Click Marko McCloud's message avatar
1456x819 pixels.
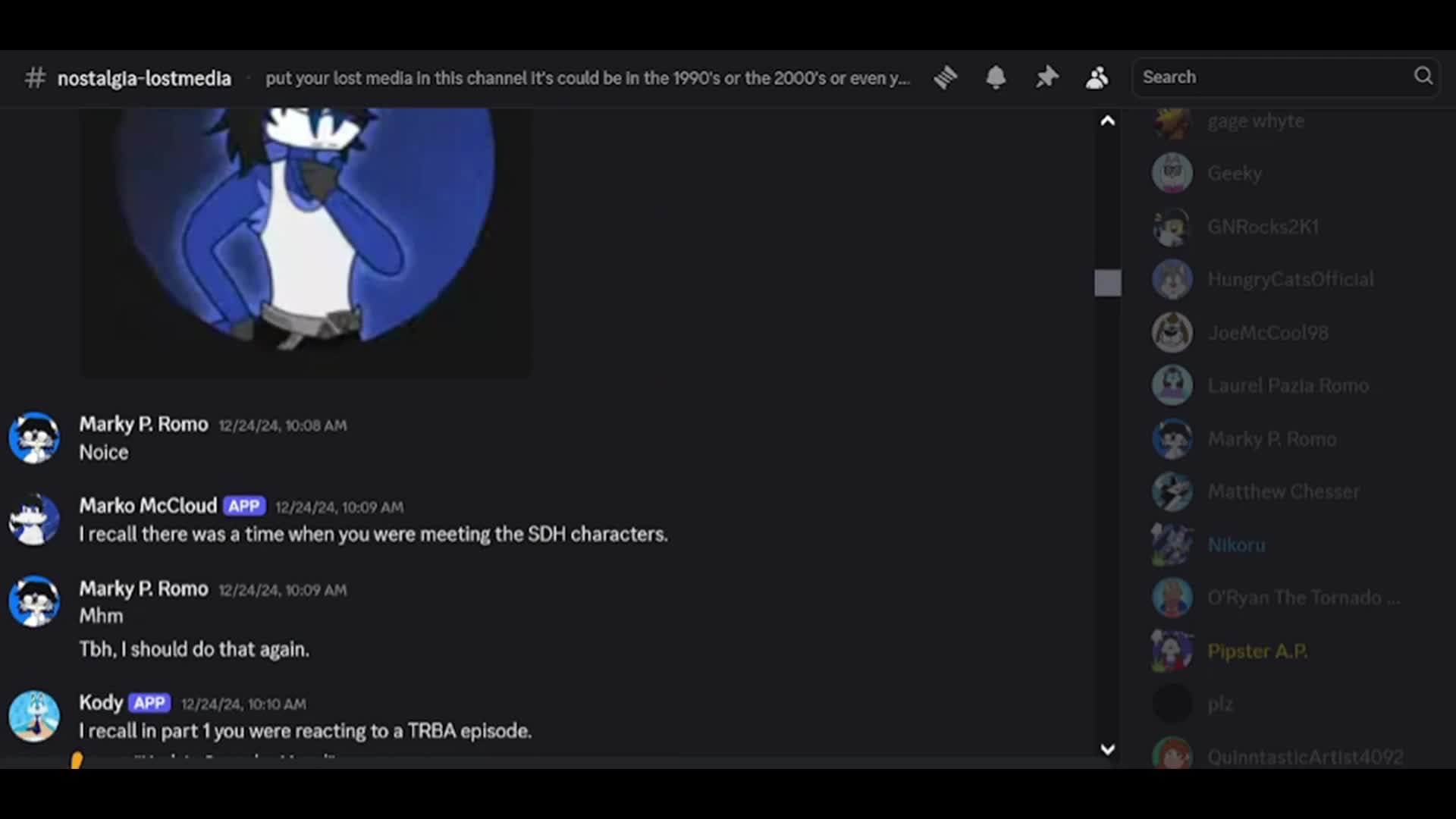pyautogui.click(x=34, y=519)
